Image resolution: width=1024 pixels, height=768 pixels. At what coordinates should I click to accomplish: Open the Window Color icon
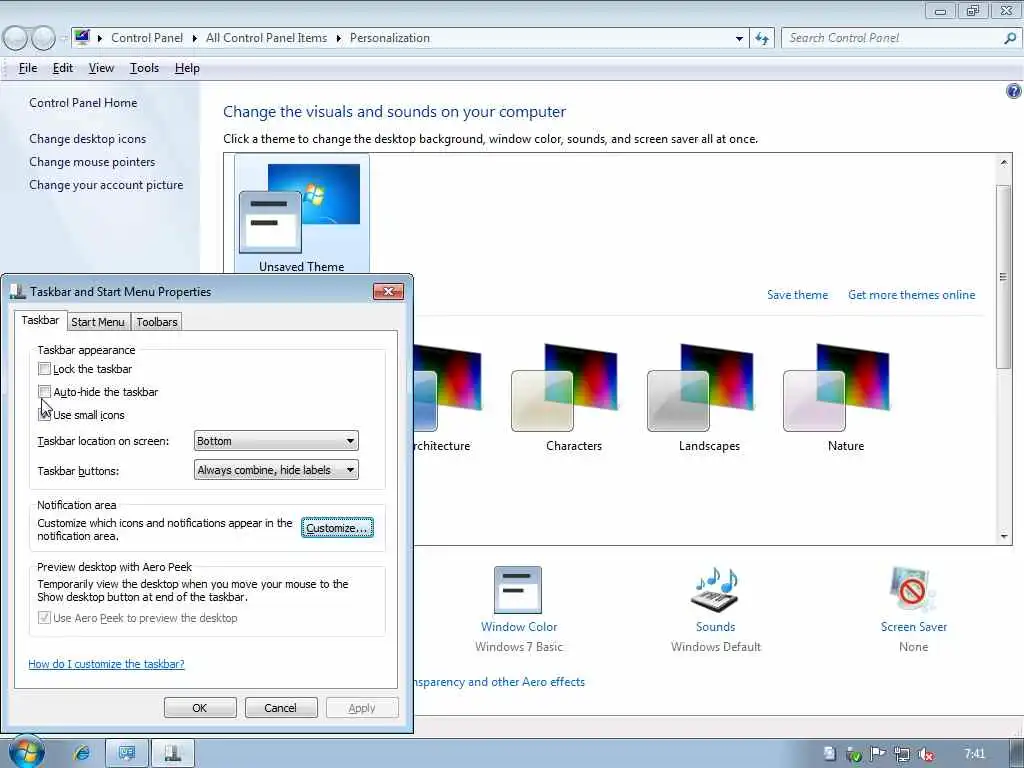pos(519,591)
